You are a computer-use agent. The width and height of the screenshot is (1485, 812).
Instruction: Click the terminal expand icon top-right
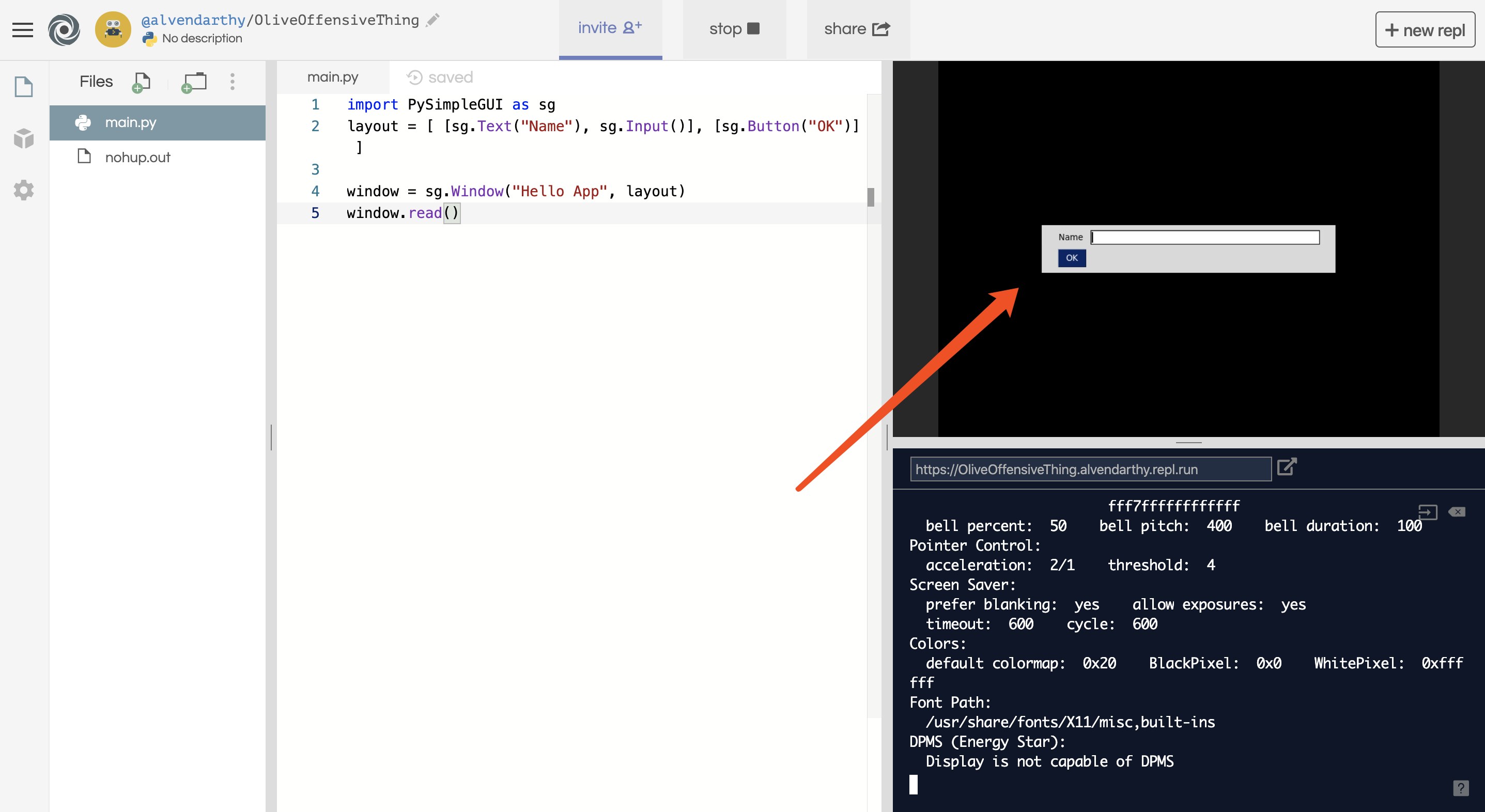point(1428,512)
